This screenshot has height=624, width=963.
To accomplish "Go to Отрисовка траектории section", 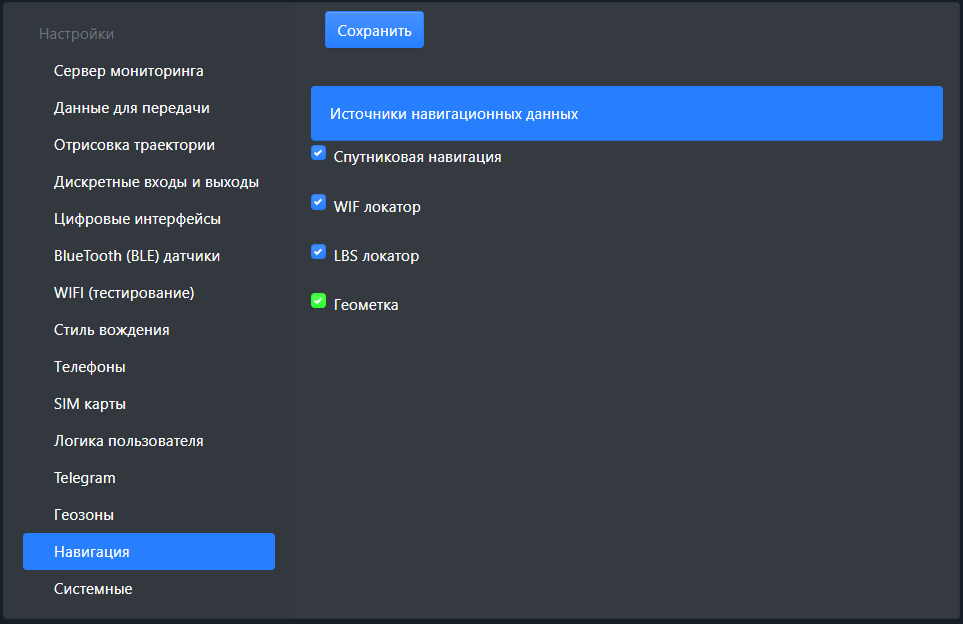I will click(x=134, y=145).
